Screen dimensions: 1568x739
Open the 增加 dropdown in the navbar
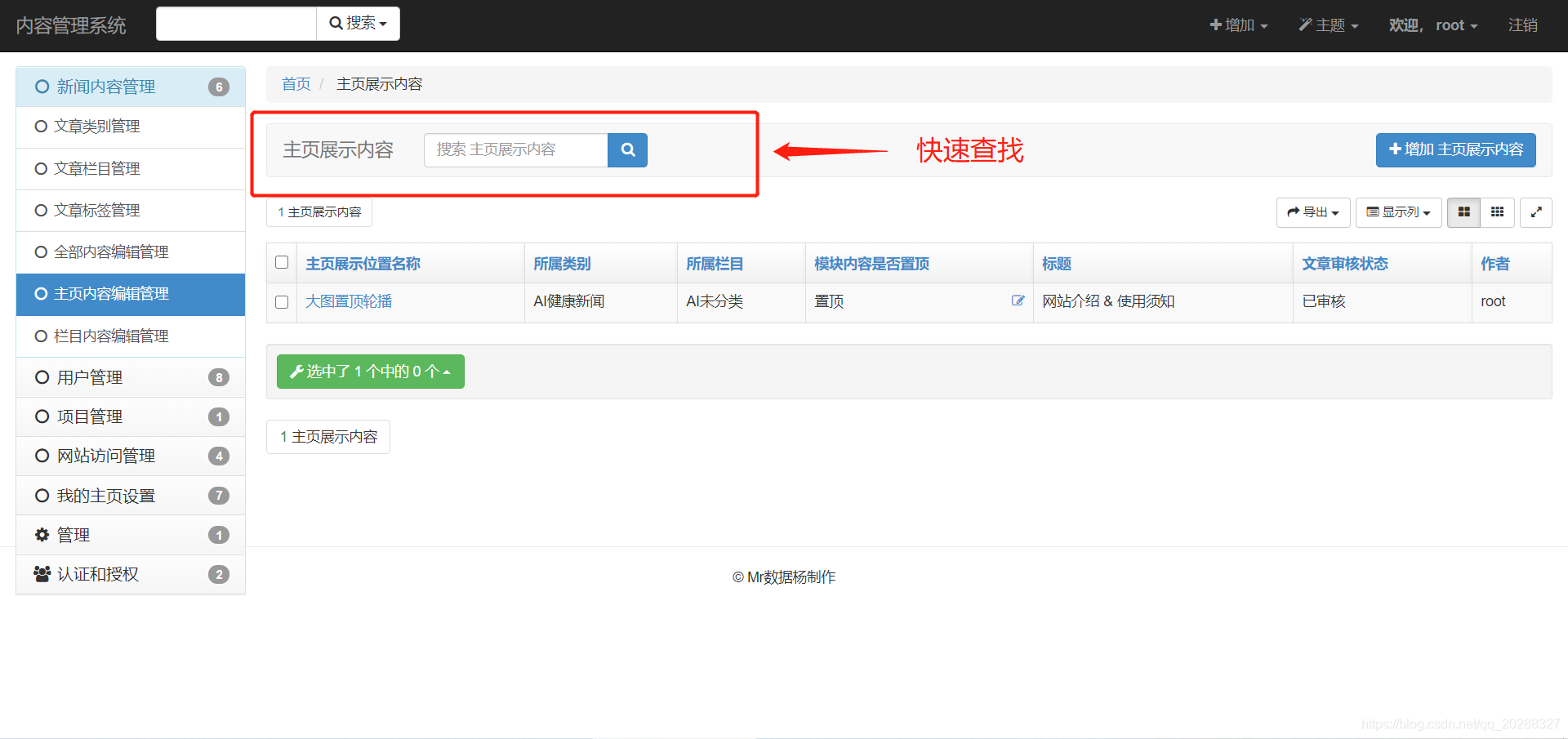pos(1238,25)
